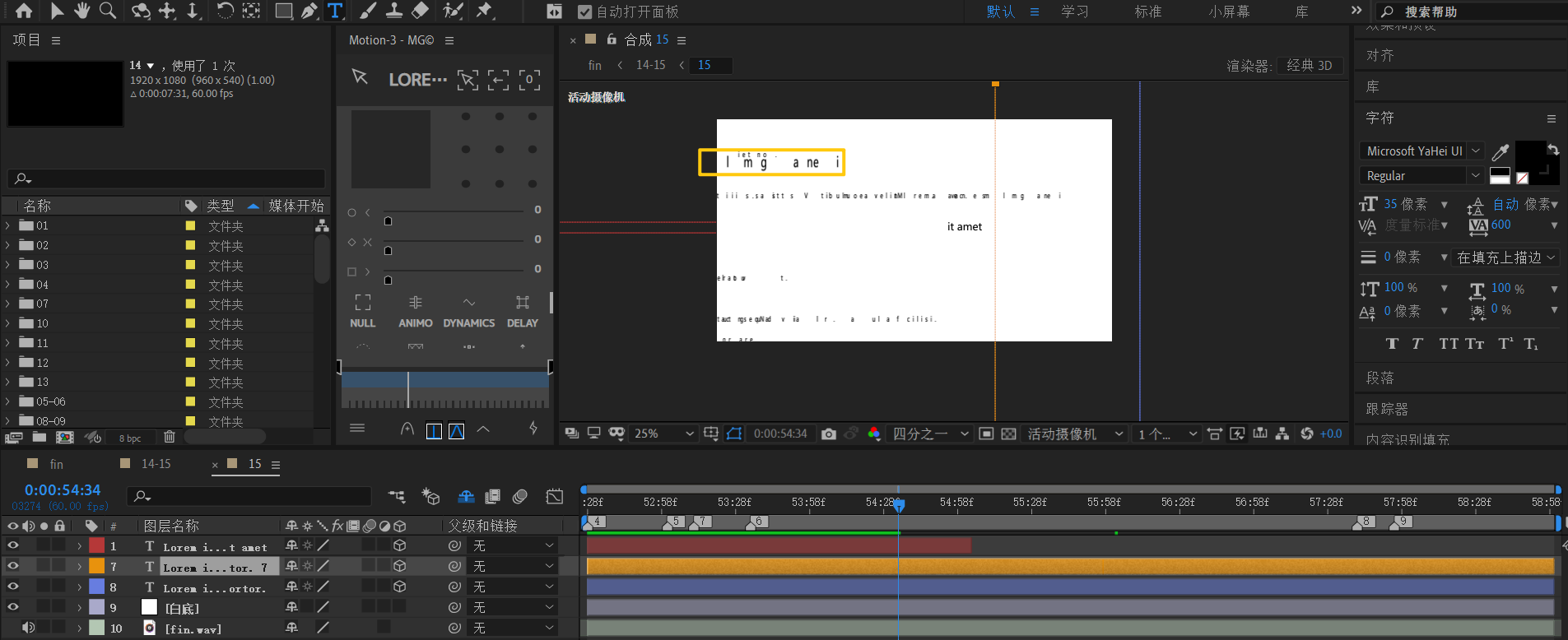Hide layer 7 visibility eye
Viewport: 1568px width, 640px height.
click(12, 566)
